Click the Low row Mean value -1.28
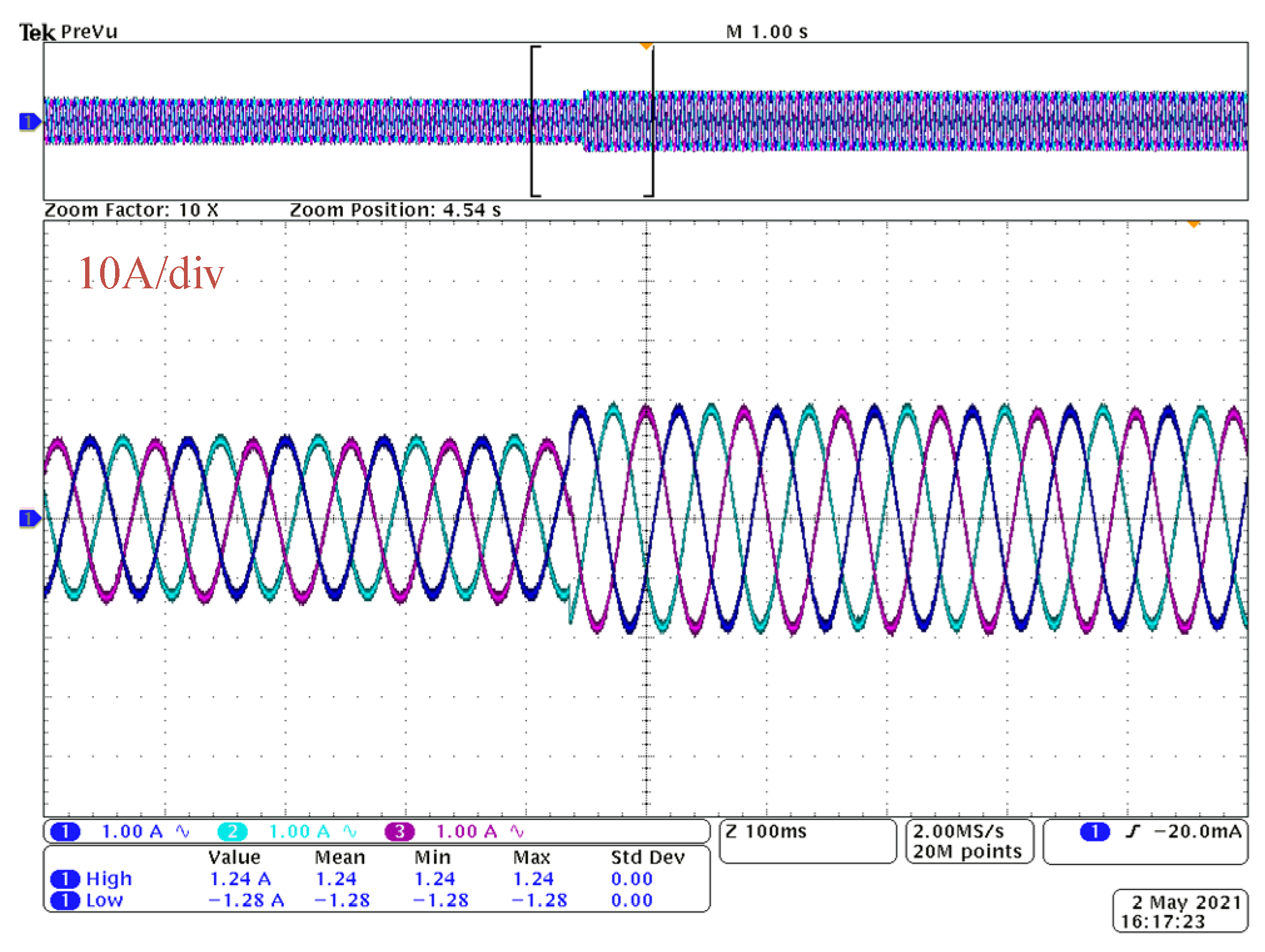The image size is (1265, 952). [342, 901]
